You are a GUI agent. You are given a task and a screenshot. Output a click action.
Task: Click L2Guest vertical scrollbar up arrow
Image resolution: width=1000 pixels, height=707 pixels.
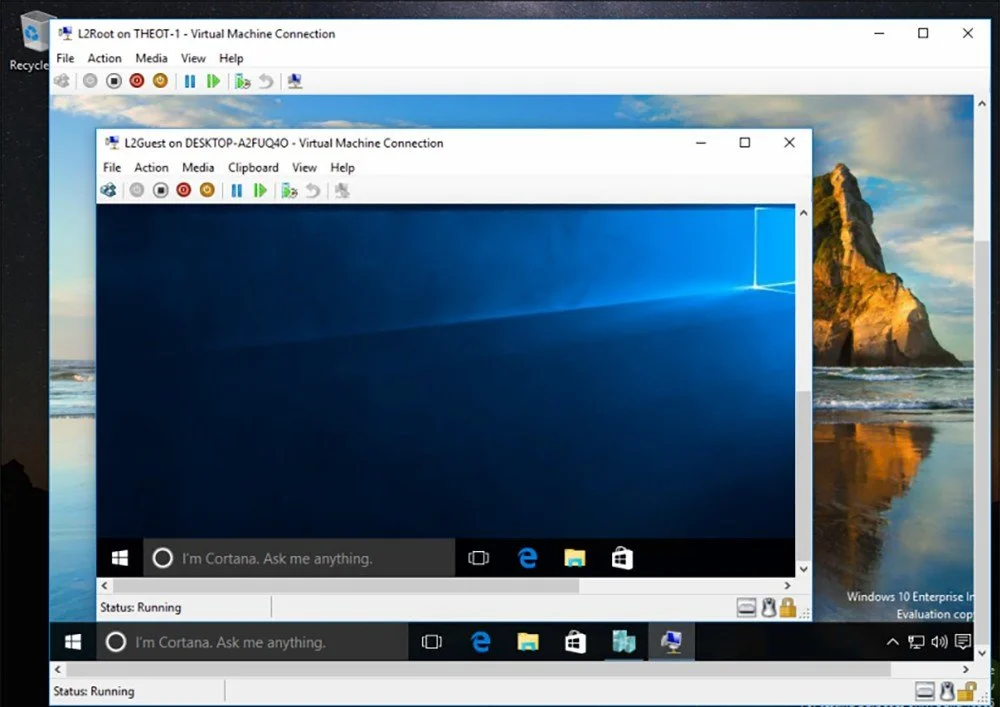[804, 213]
